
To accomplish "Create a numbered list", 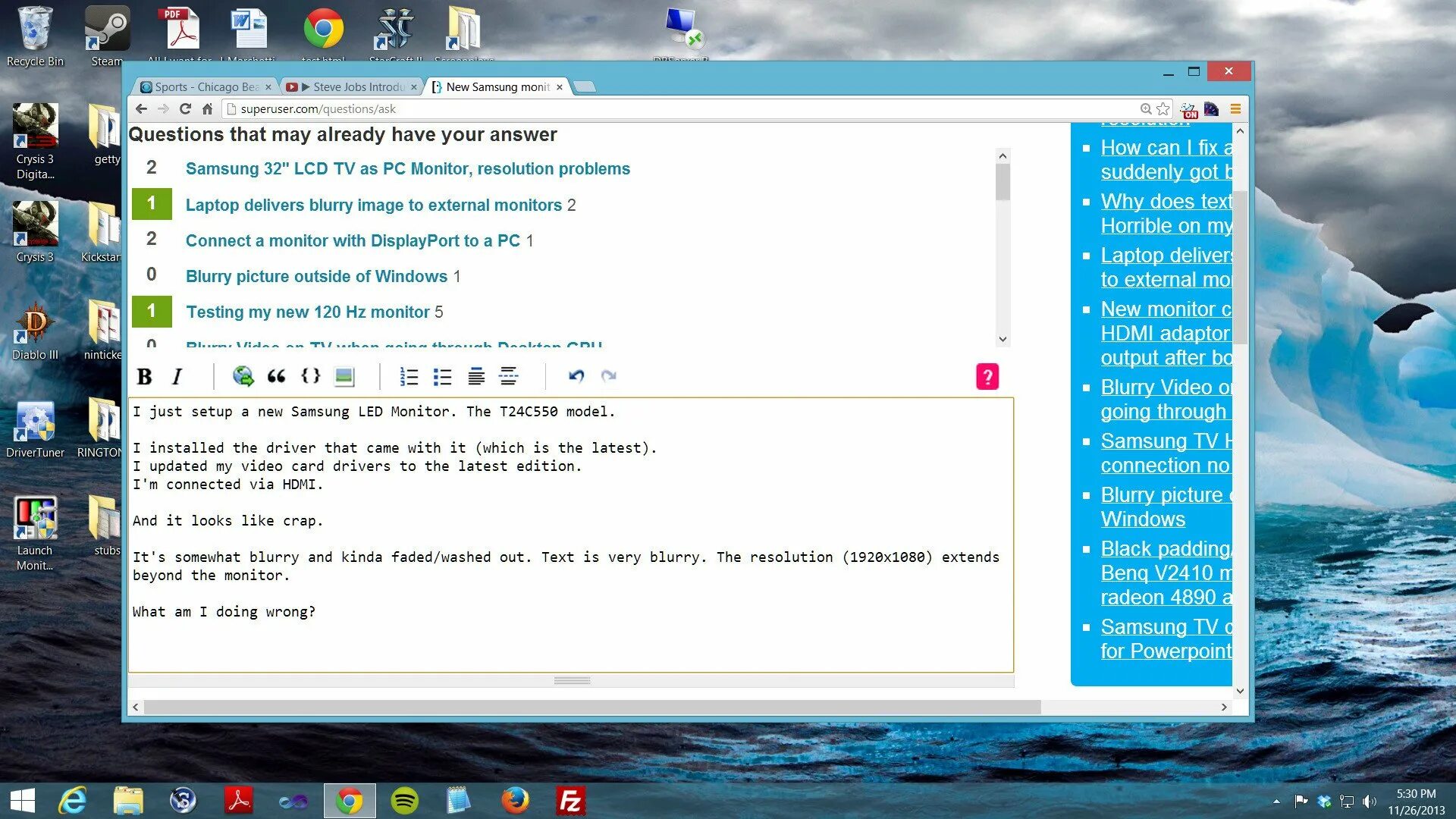I will (409, 376).
